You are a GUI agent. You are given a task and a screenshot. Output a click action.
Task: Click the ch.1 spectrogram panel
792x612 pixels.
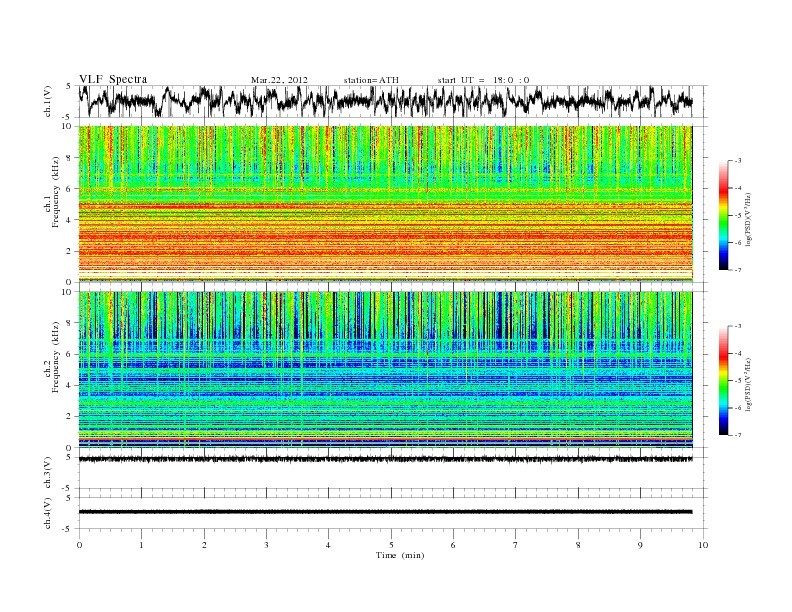(x=385, y=204)
